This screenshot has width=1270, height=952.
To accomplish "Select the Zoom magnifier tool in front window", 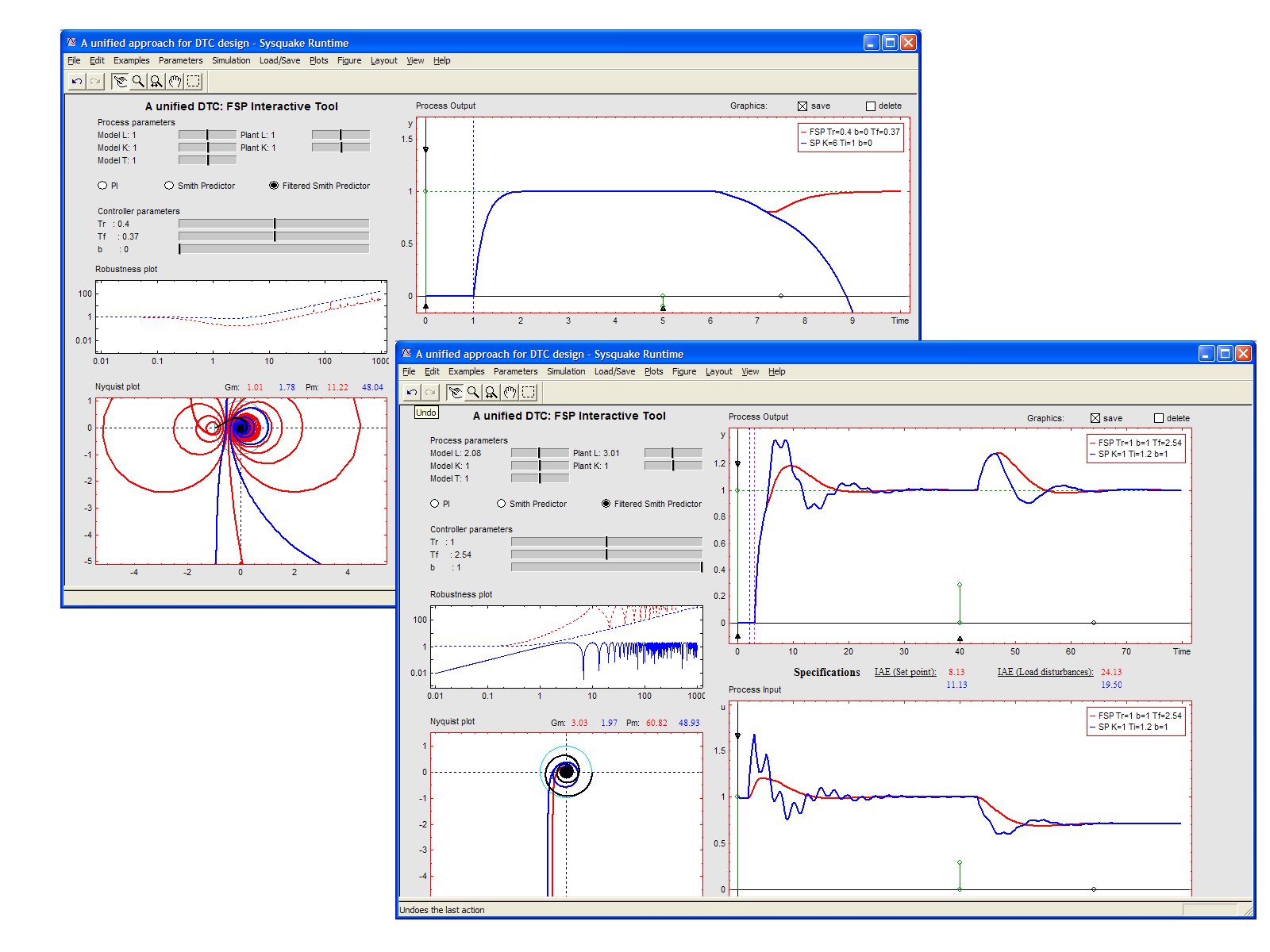I will pos(473,392).
